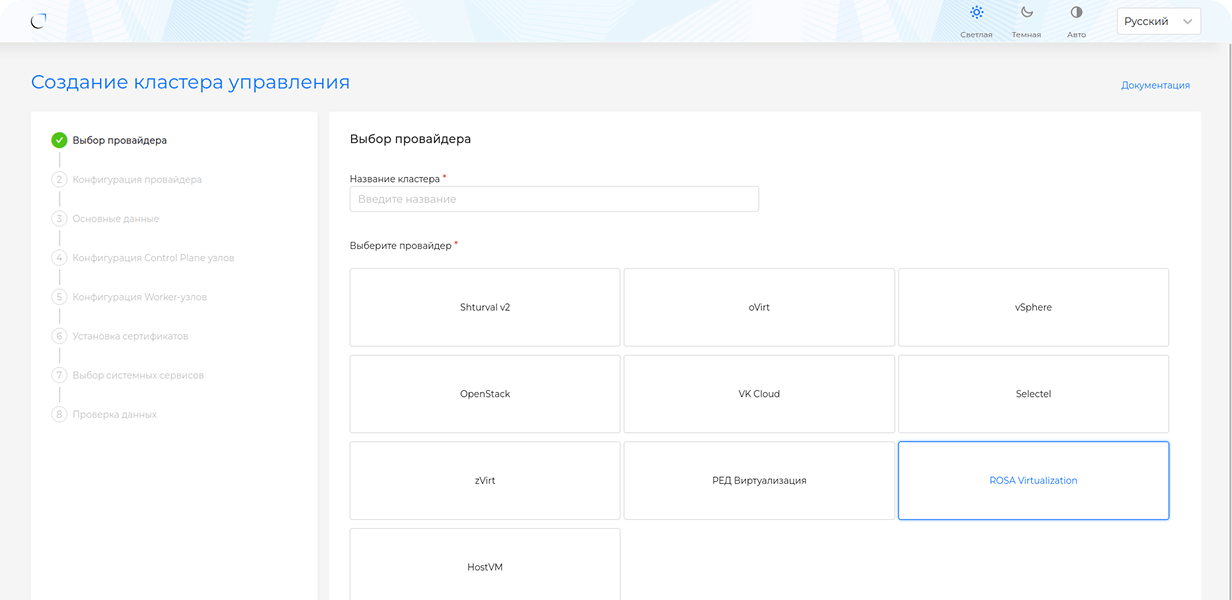Click the app logo in the header

38,21
